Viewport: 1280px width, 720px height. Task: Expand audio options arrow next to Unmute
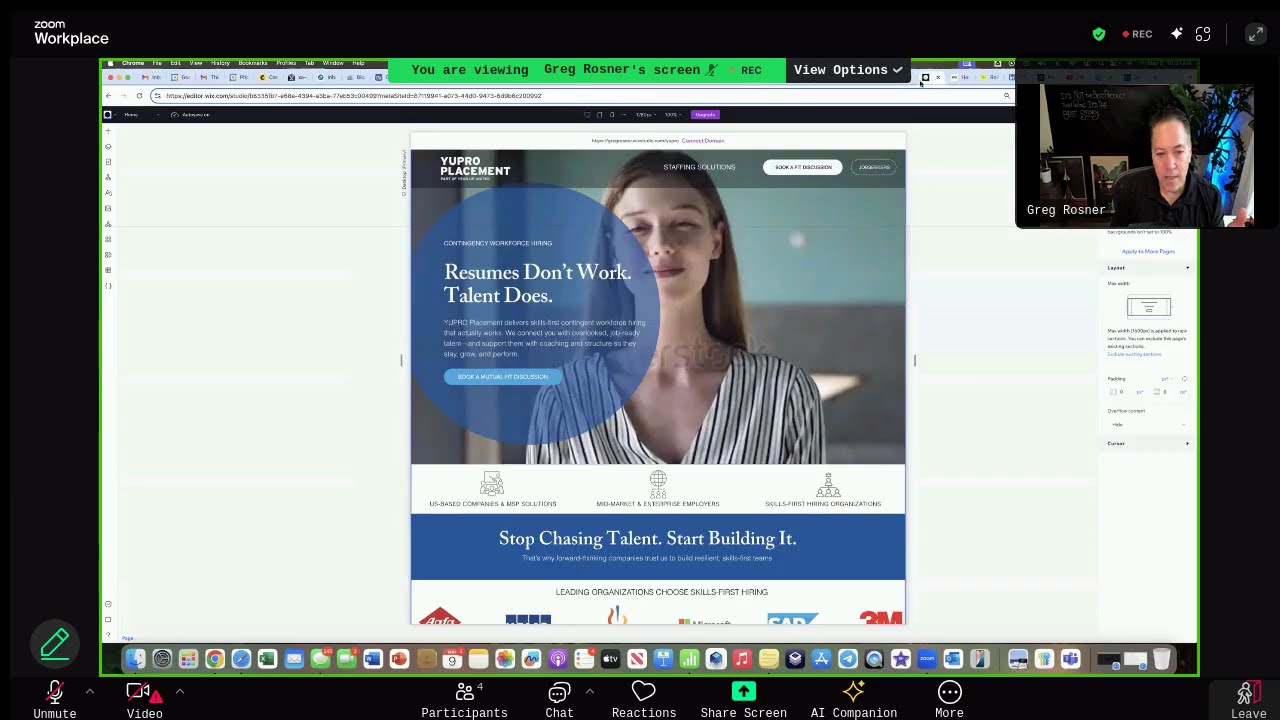[x=90, y=691]
